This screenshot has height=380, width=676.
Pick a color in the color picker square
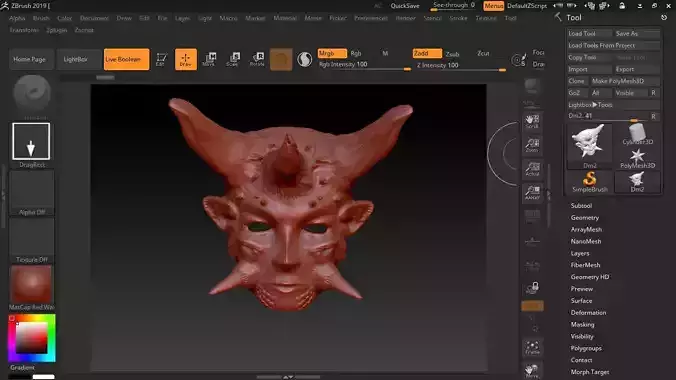(31, 338)
